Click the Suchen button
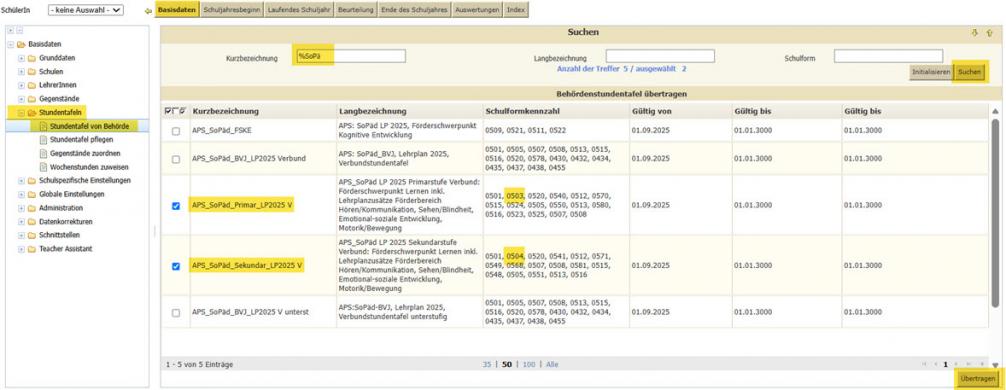Screen dimensions: 1006x390 click(x=969, y=72)
